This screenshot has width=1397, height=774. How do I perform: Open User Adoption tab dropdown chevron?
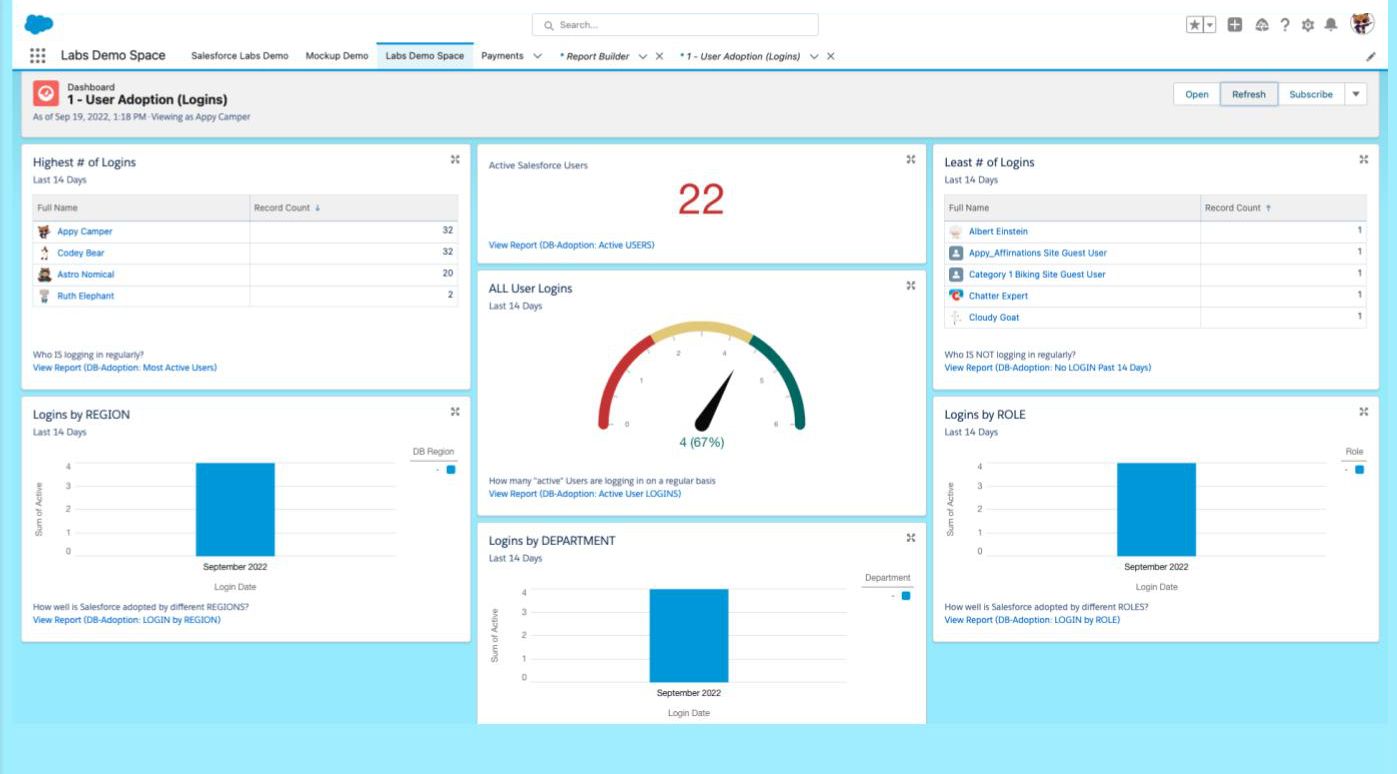click(815, 56)
